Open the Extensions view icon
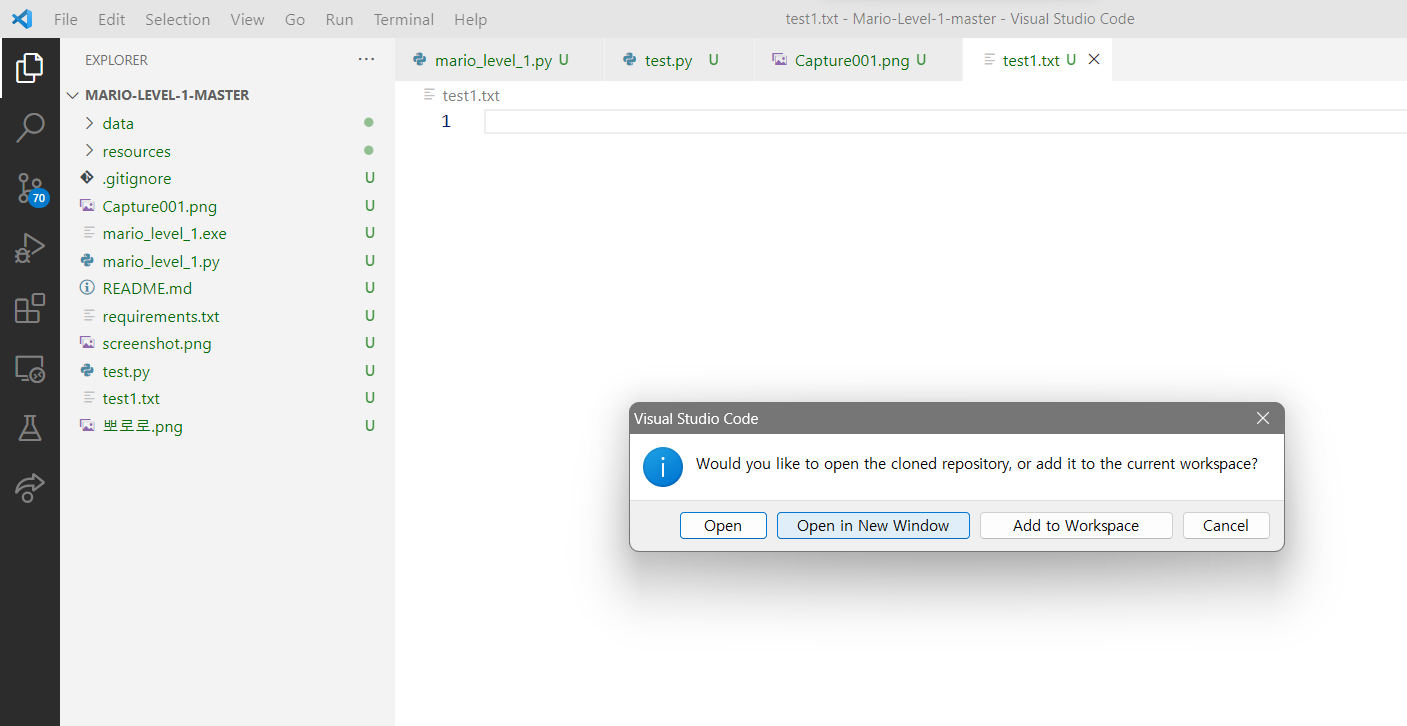This screenshot has height=726, width=1407. 30,308
